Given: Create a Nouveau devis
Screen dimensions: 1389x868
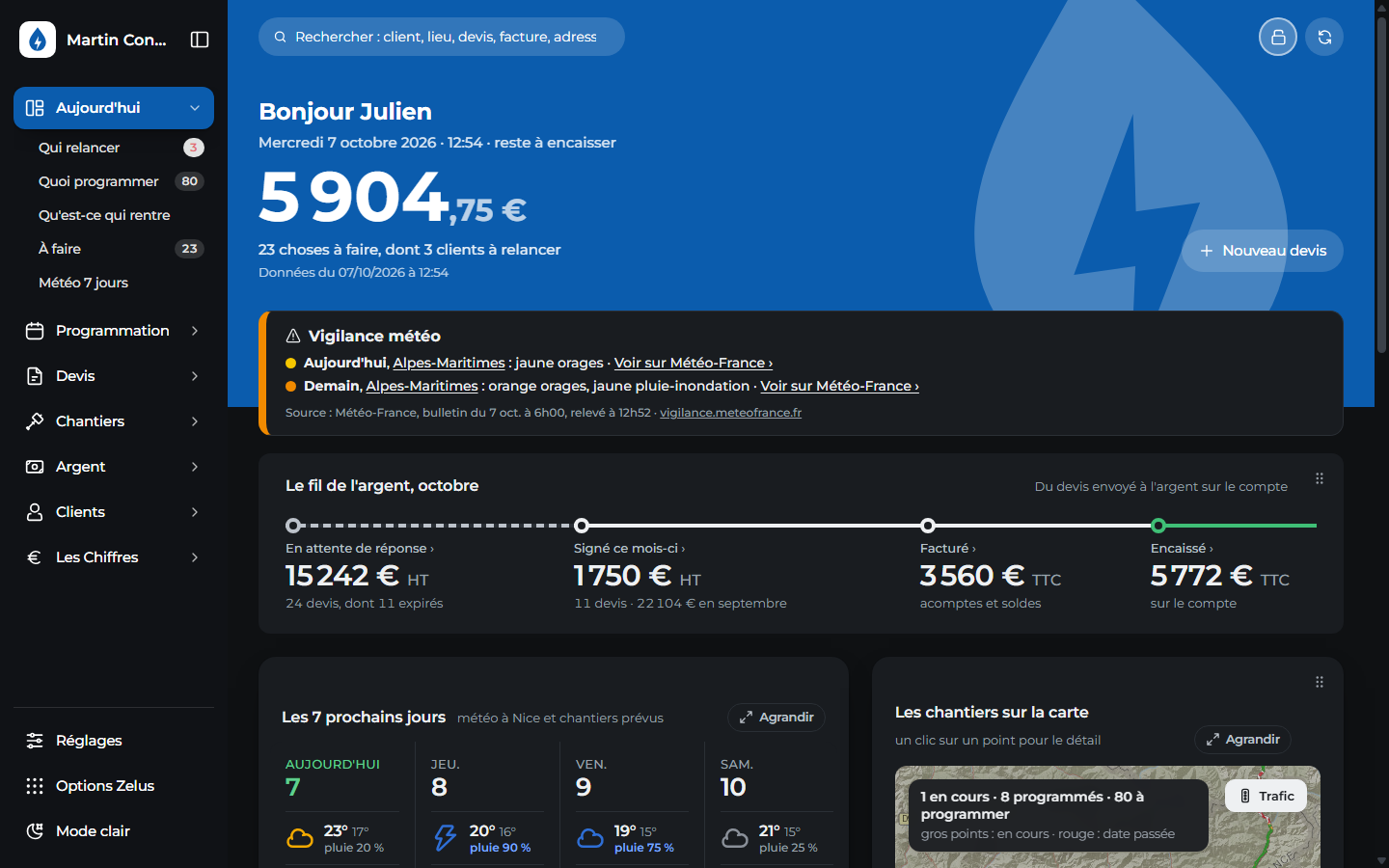Looking at the screenshot, I should 1263,251.
